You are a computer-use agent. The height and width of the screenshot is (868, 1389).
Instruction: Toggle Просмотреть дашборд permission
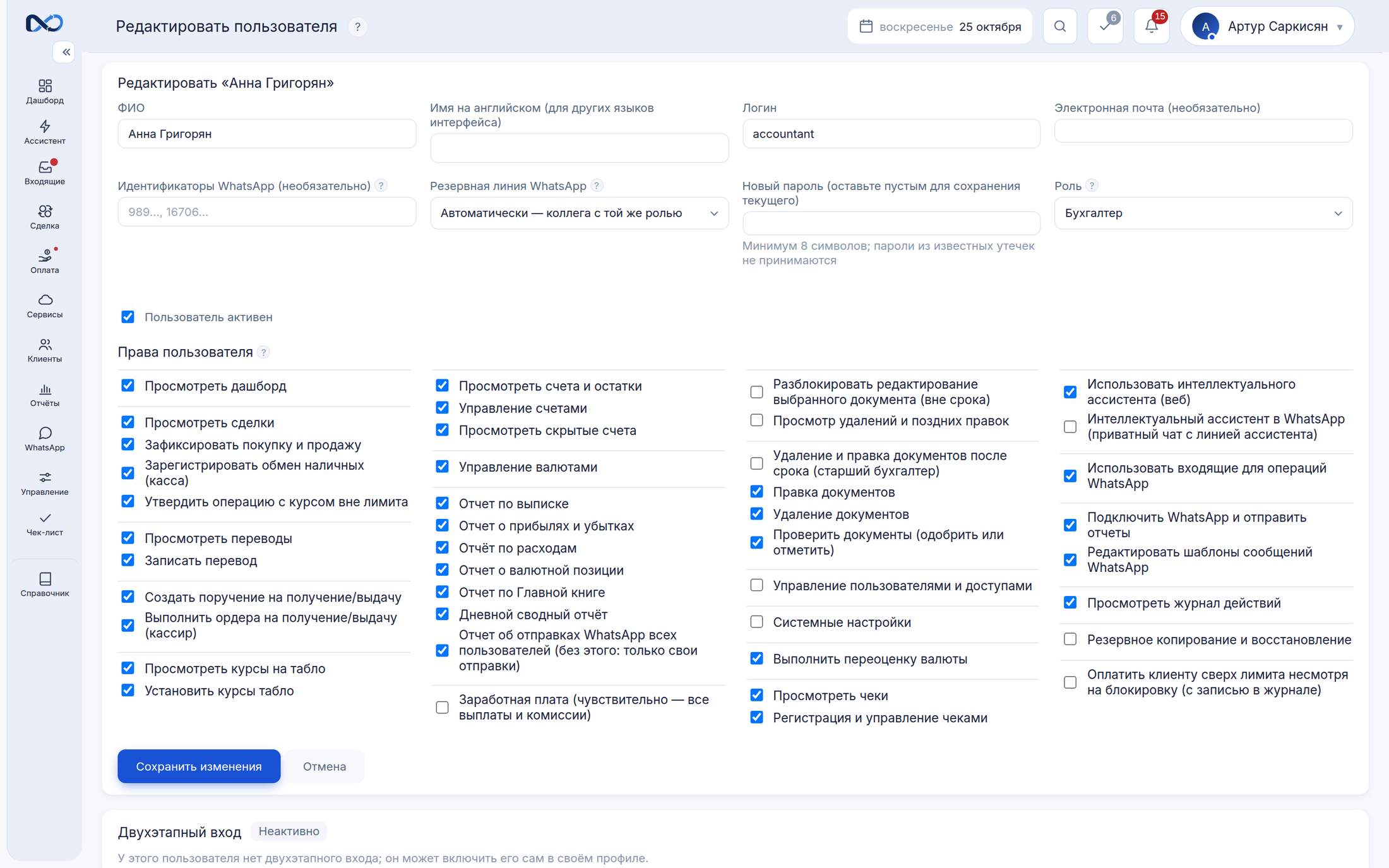pyautogui.click(x=128, y=386)
